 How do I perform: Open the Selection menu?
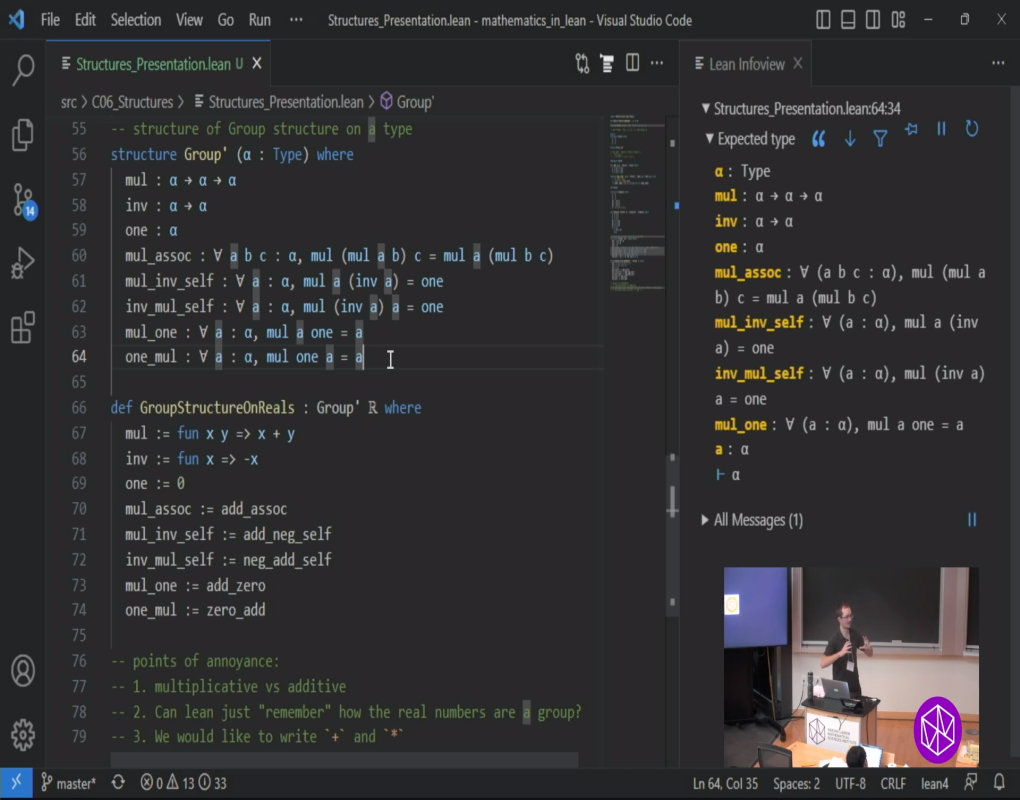(135, 20)
